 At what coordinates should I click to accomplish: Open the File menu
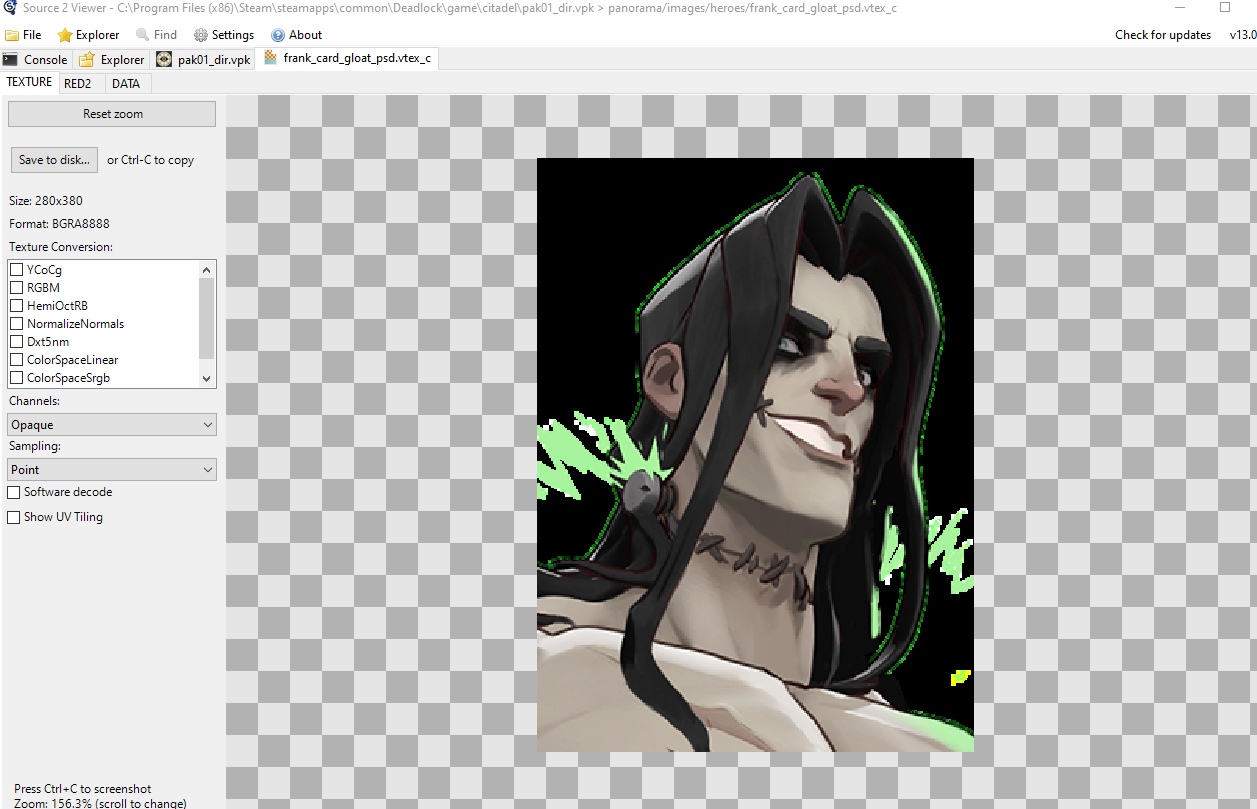24,35
